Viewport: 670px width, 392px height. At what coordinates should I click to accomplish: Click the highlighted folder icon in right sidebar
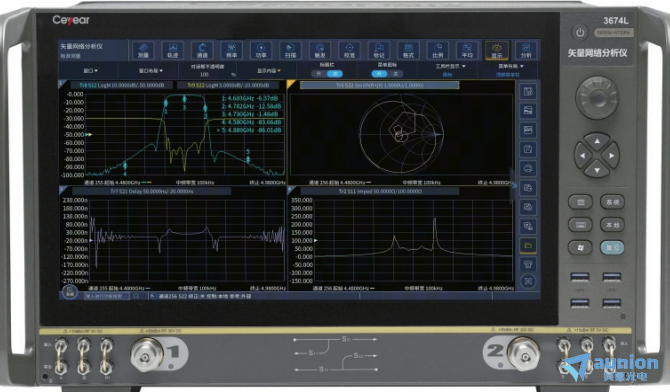(528, 245)
